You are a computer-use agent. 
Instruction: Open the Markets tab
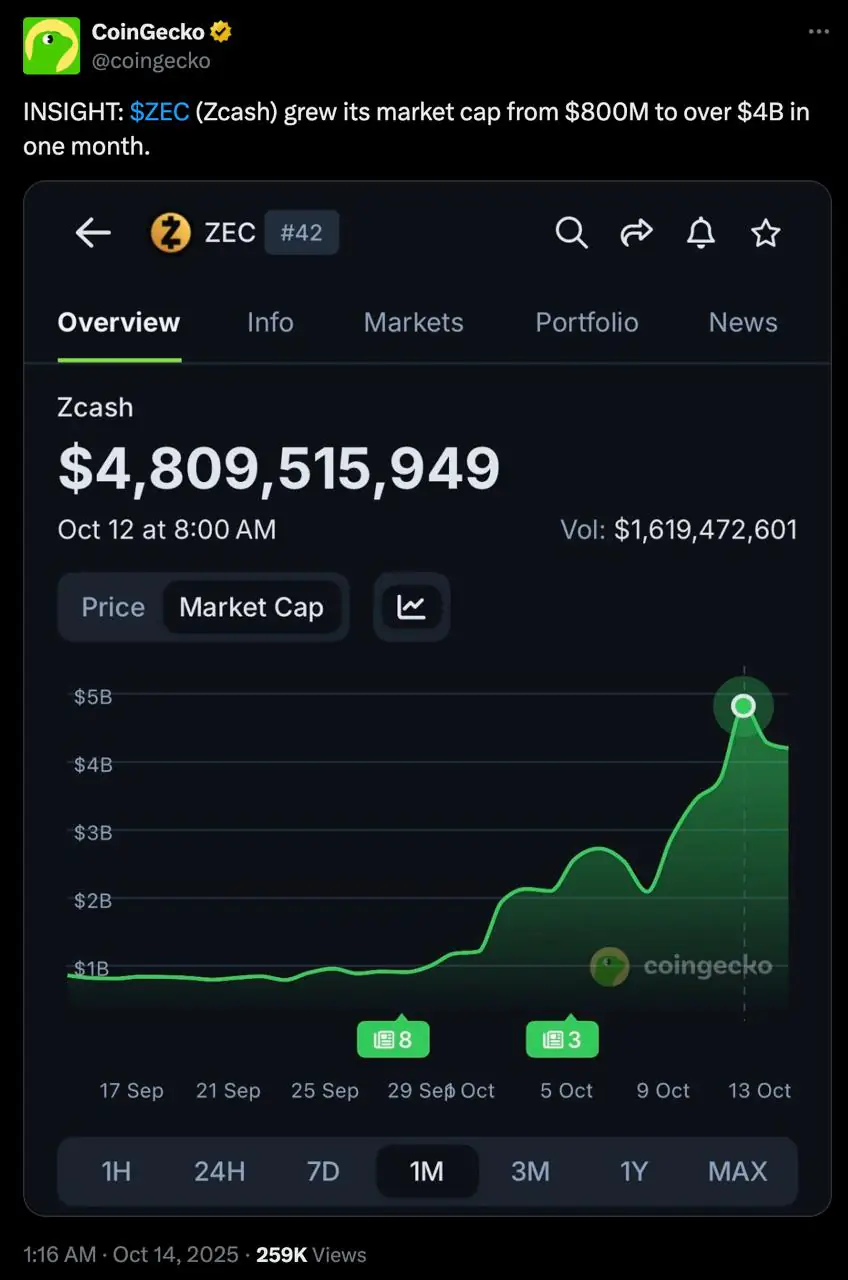point(413,322)
